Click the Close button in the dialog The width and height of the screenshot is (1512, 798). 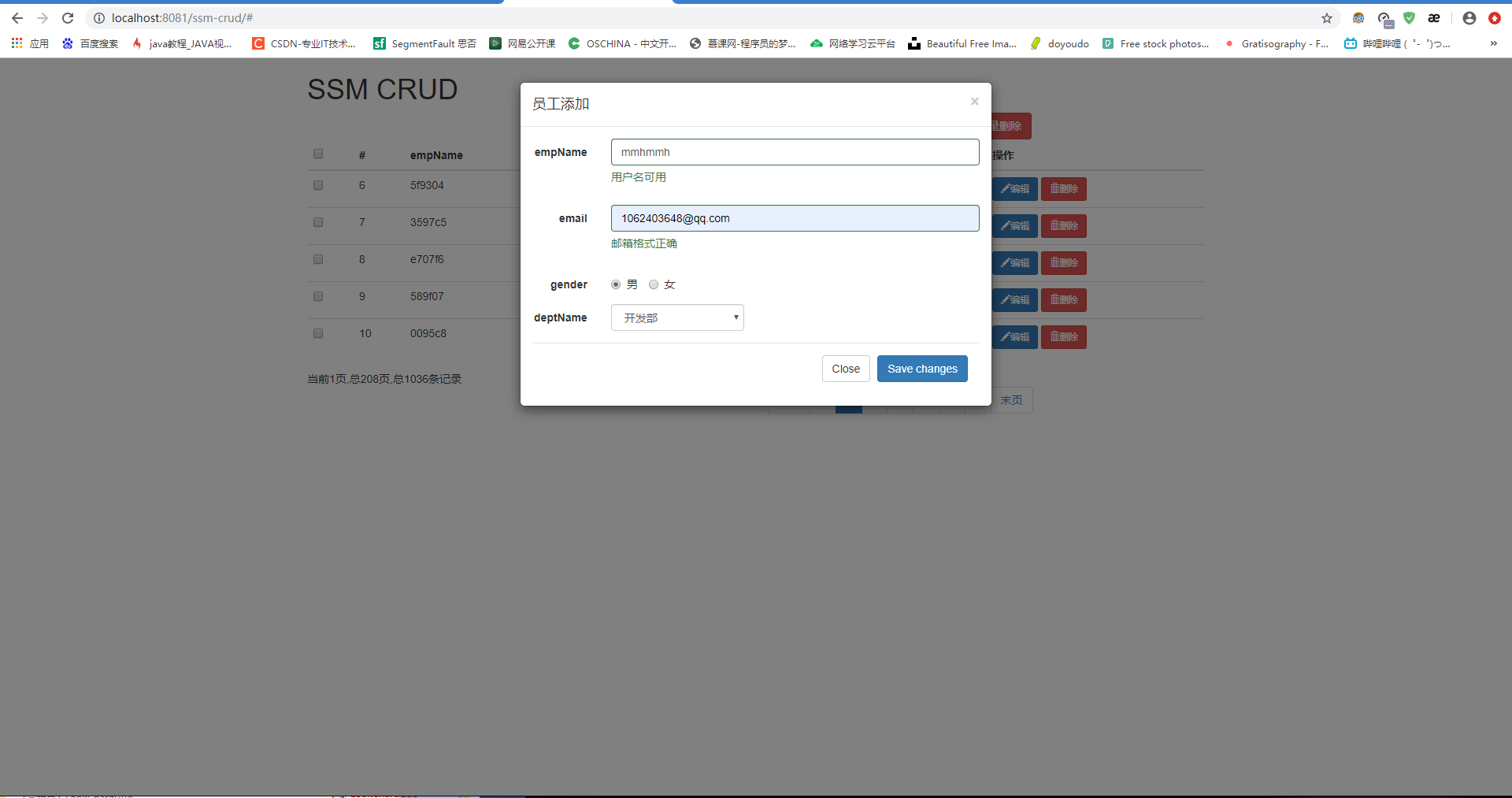[x=845, y=368]
